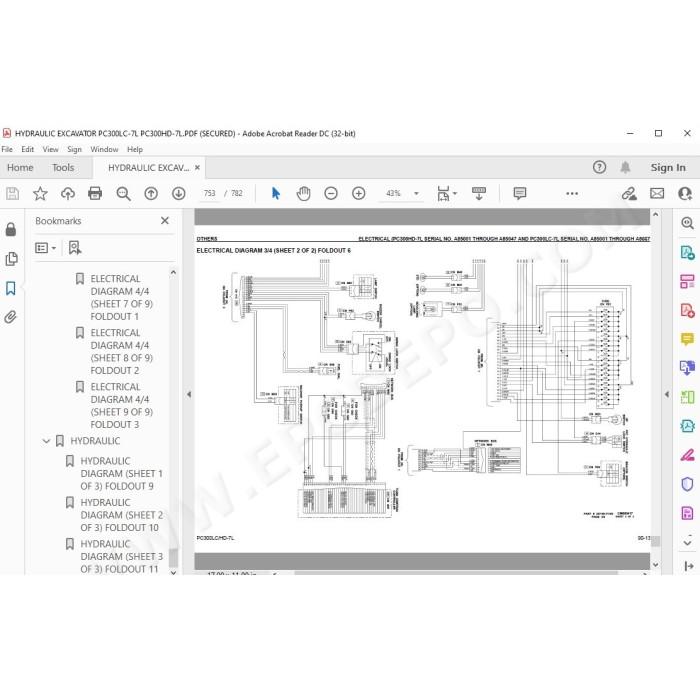The width and height of the screenshot is (700, 700).
Task: Collapse right tools pane arrow
Action: (x=667, y=395)
